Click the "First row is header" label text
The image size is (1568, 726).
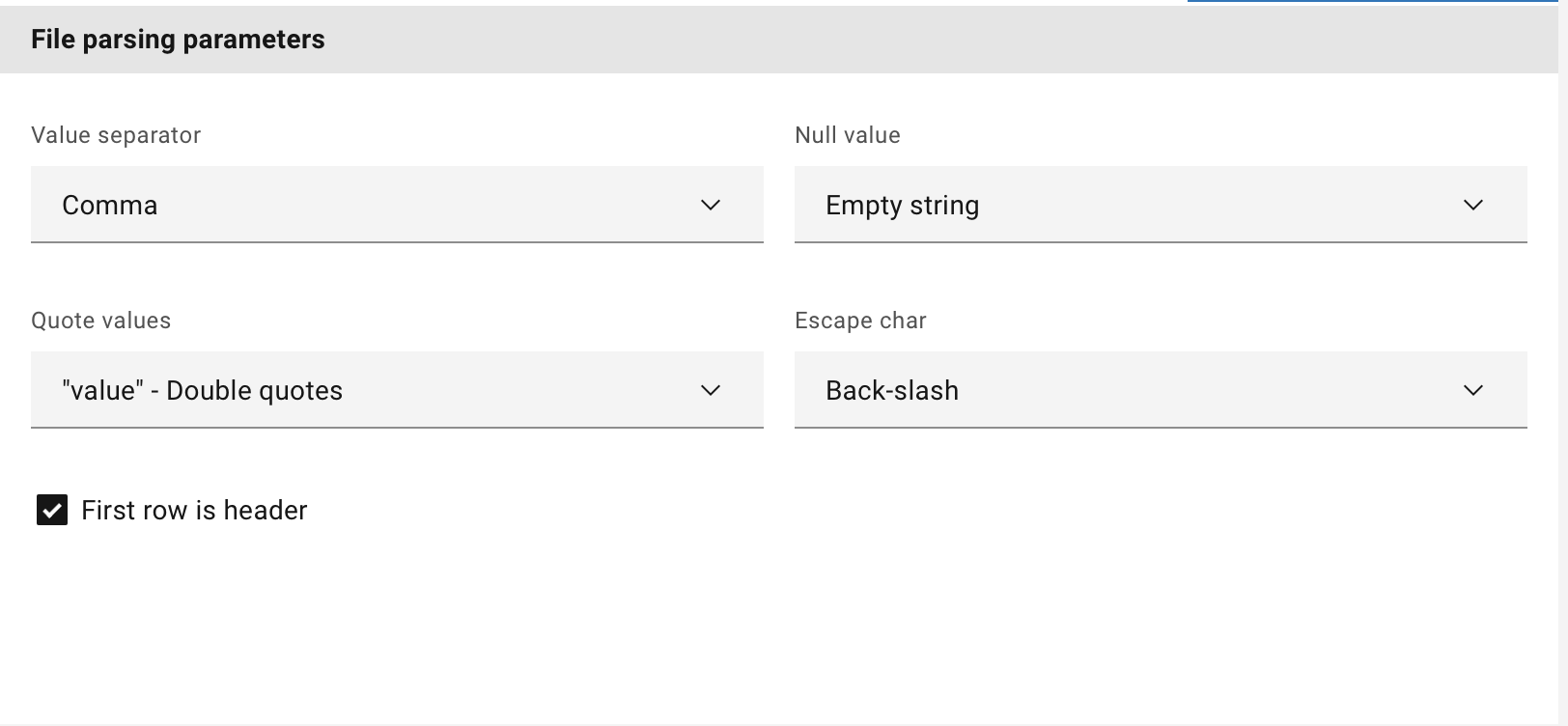pyautogui.click(x=194, y=510)
